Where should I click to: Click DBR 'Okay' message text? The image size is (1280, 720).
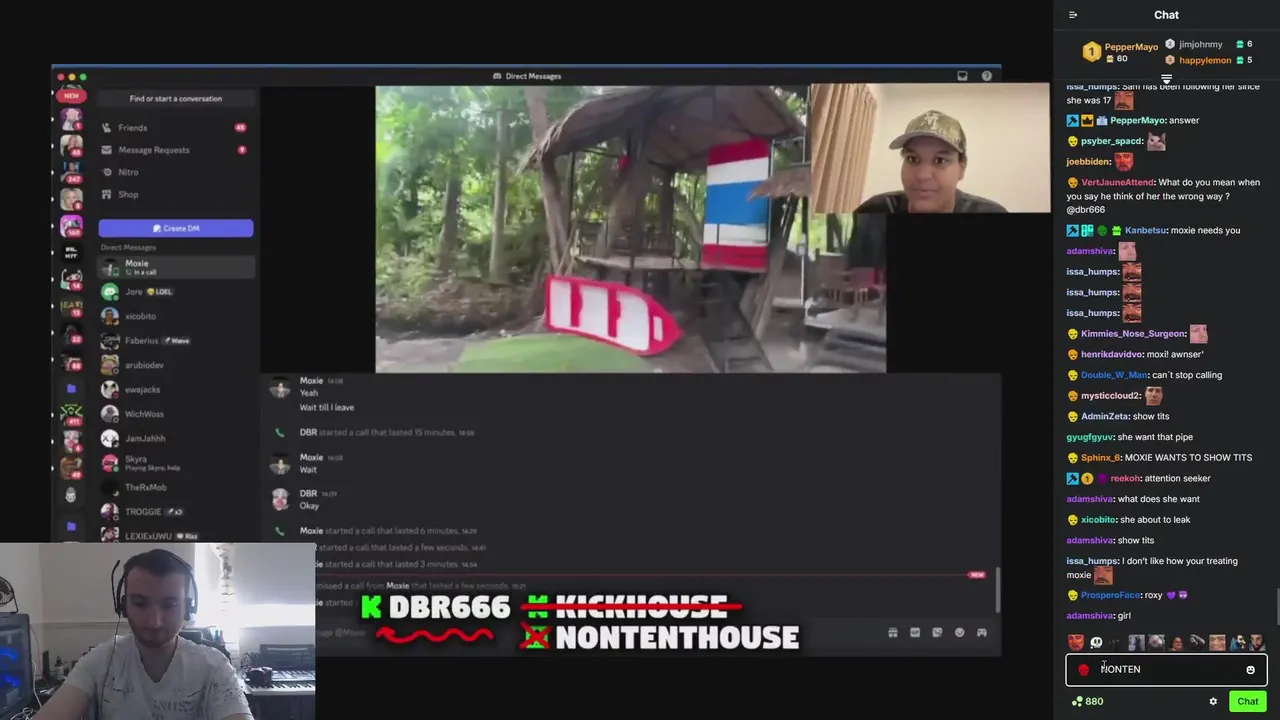pyautogui.click(x=309, y=506)
